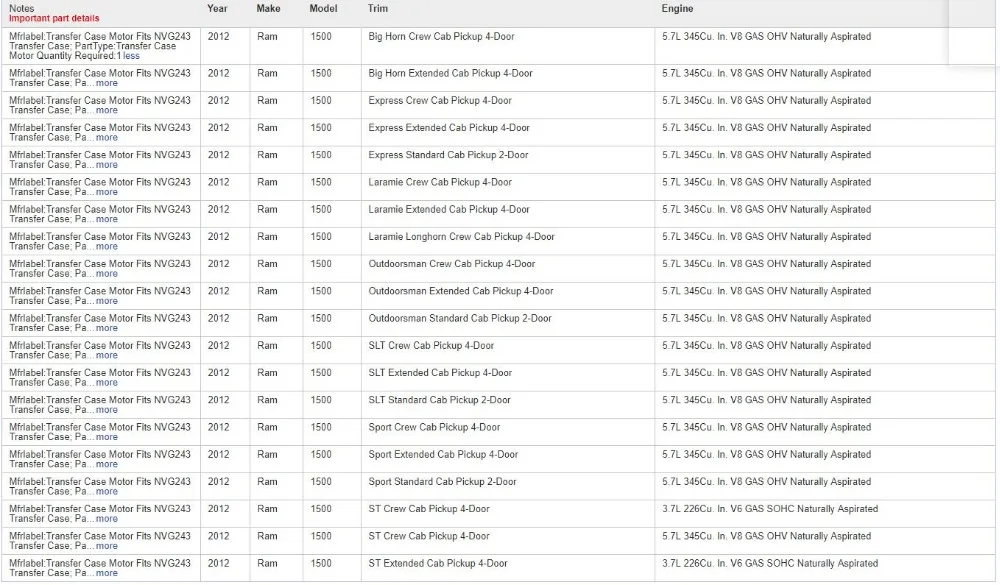Click the 'Notes' column header
The width and height of the screenshot is (1000, 585).
click(x=22, y=8)
